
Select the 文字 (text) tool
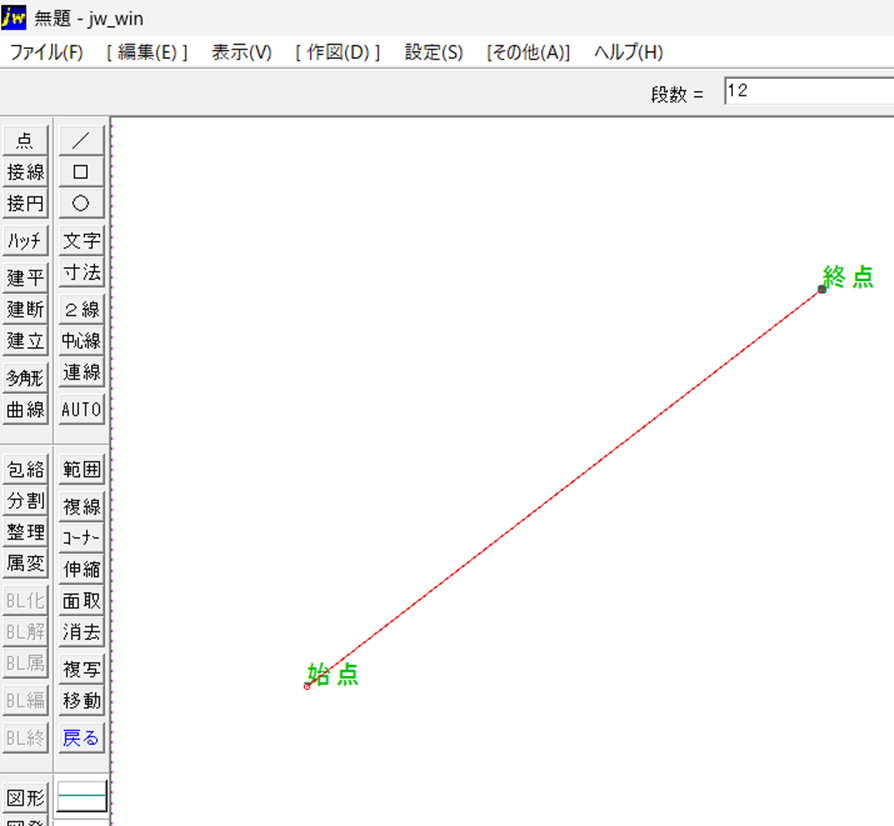(81, 240)
